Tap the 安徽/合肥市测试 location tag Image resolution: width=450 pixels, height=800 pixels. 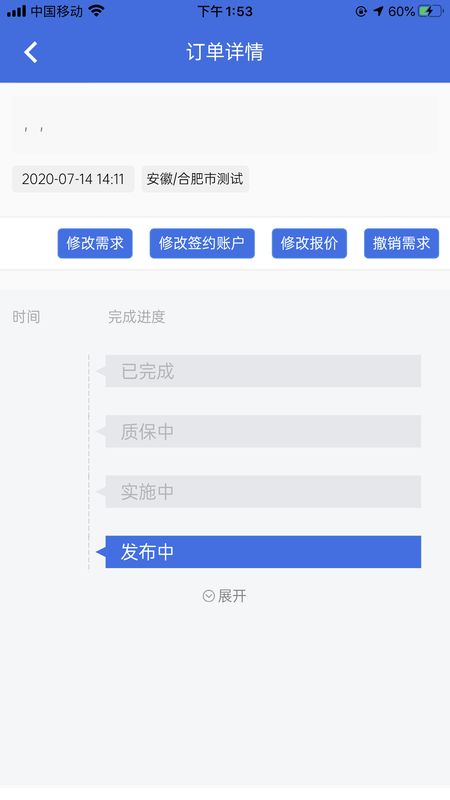(x=195, y=179)
